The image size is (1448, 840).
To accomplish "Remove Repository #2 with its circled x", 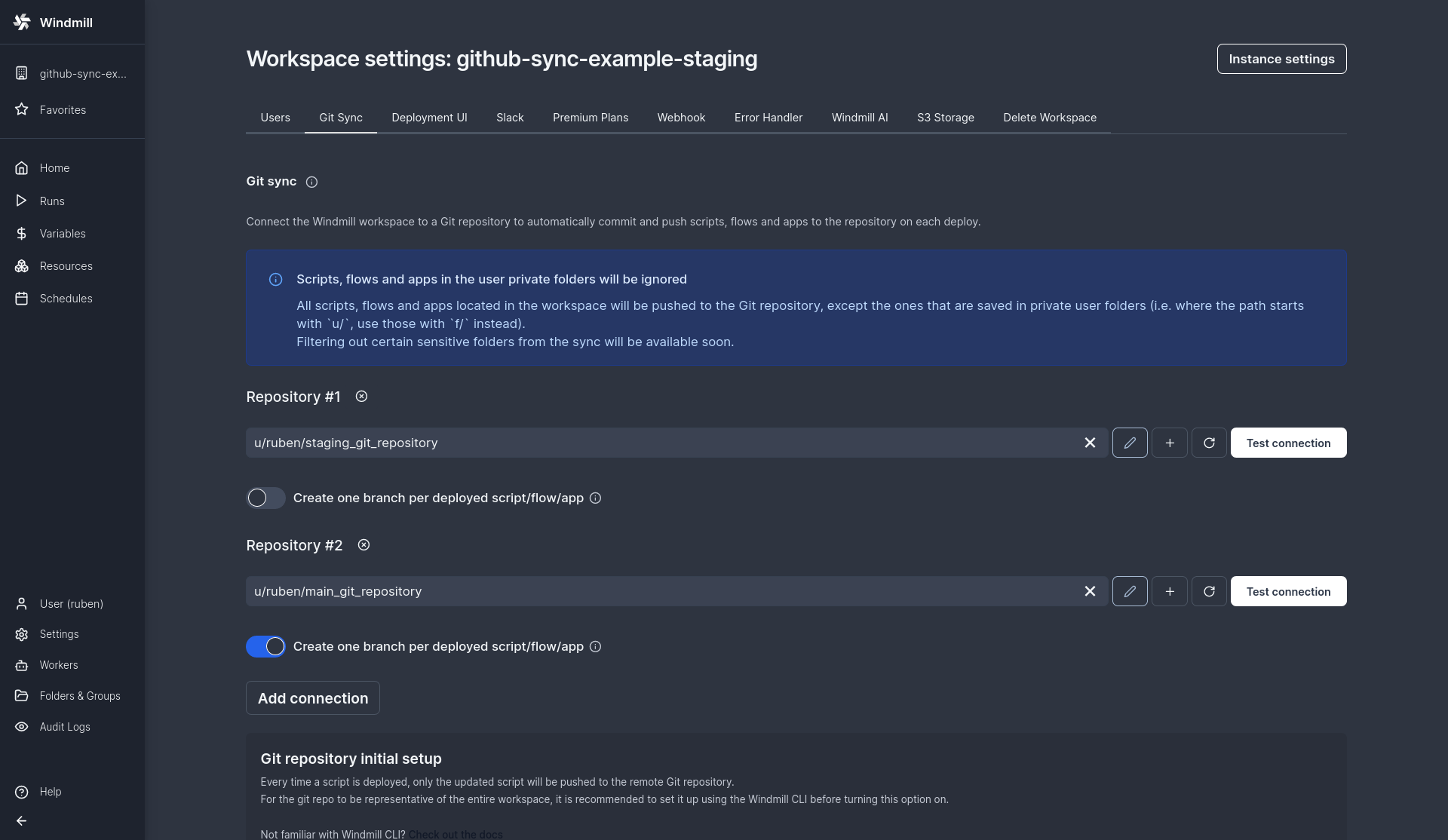I will pyautogui.click(x=364, y=544).
